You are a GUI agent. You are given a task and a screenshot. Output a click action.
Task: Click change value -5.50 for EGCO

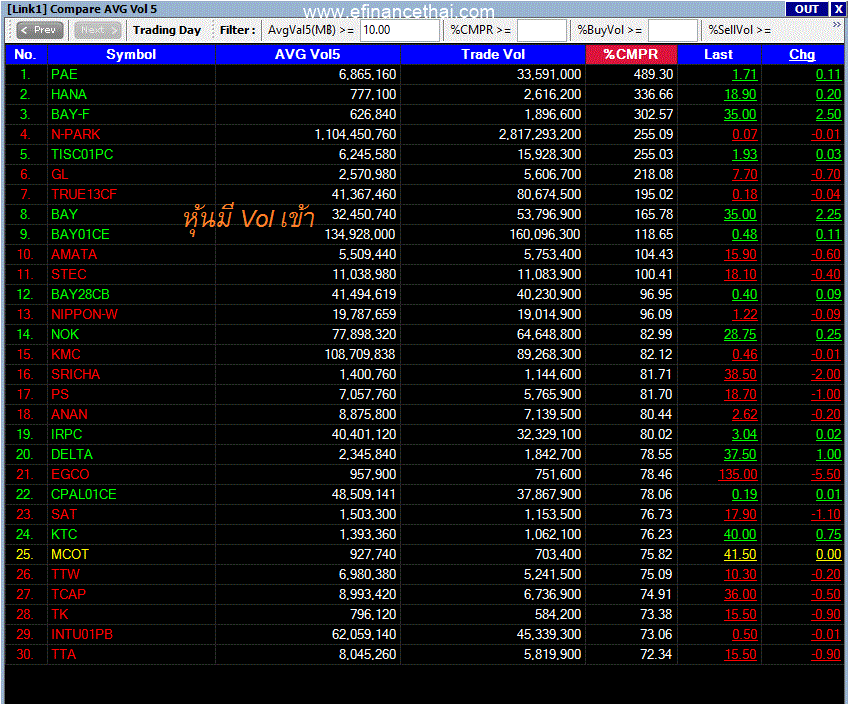[x=826, y=475]
